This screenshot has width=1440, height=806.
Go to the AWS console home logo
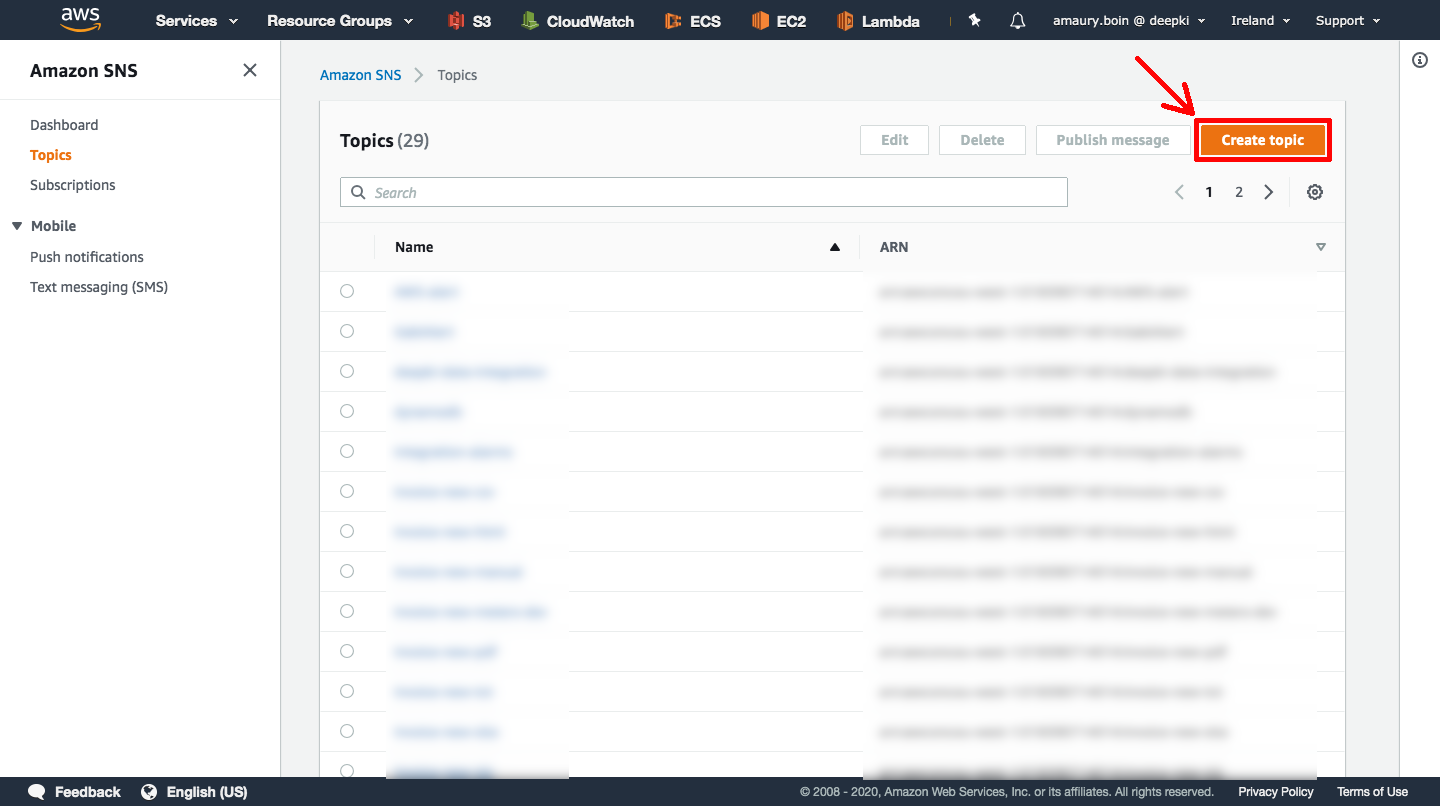(x=80, y=19)
